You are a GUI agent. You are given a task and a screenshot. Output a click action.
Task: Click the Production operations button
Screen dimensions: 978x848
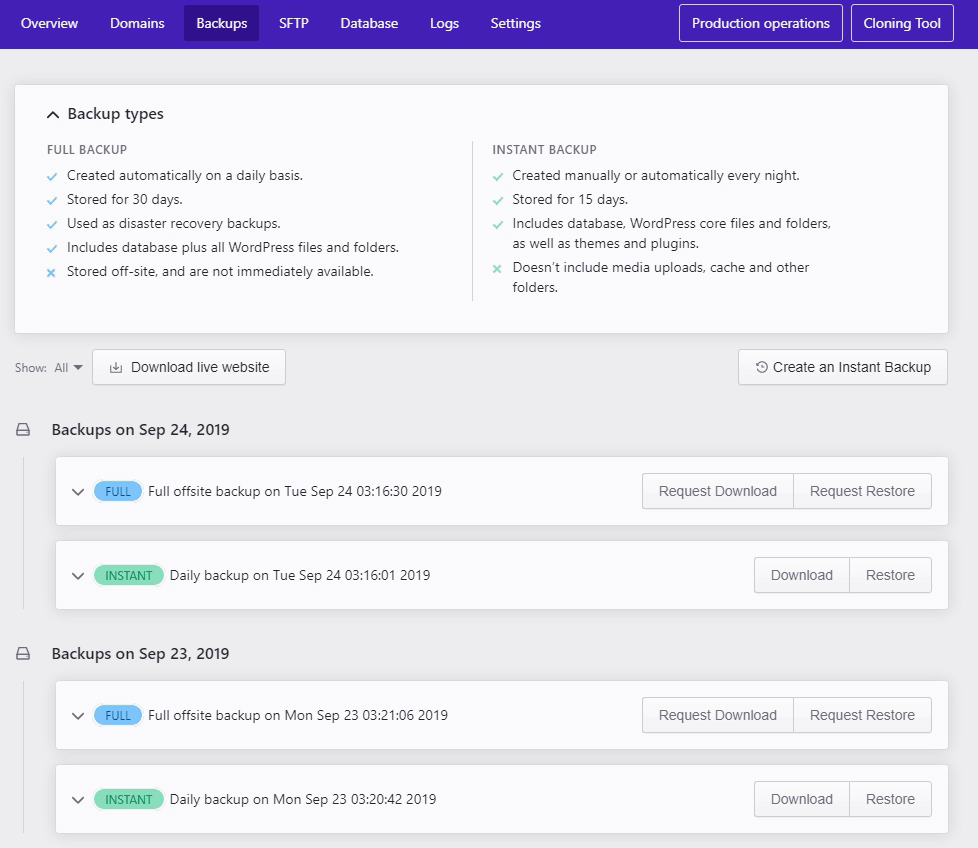click(760, 23)
